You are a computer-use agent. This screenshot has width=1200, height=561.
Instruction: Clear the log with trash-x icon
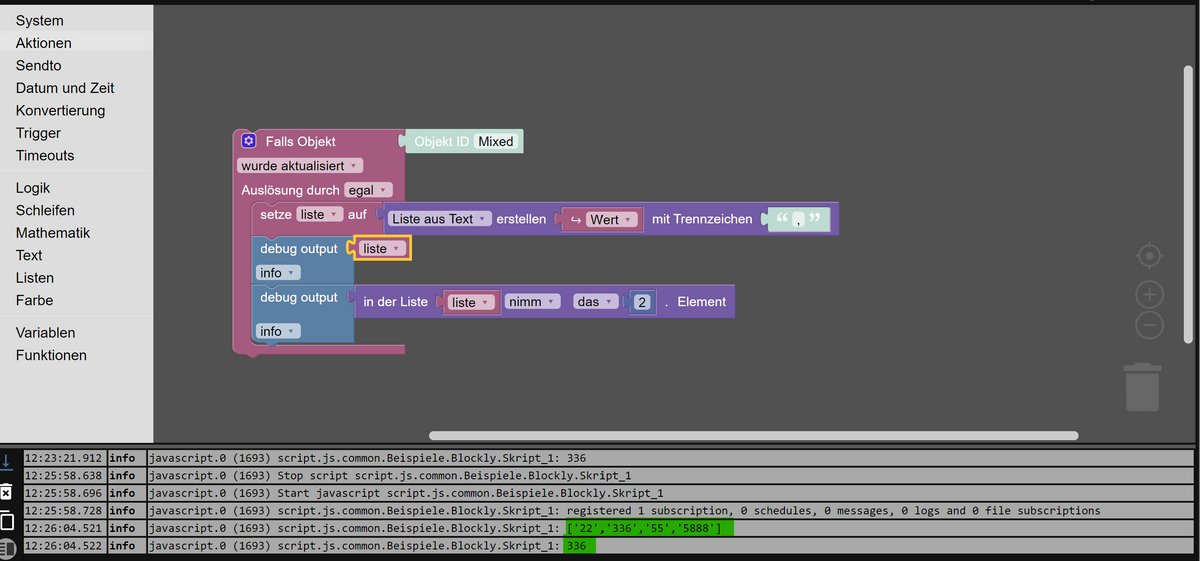pyautogui.click(x=7, y=491)
